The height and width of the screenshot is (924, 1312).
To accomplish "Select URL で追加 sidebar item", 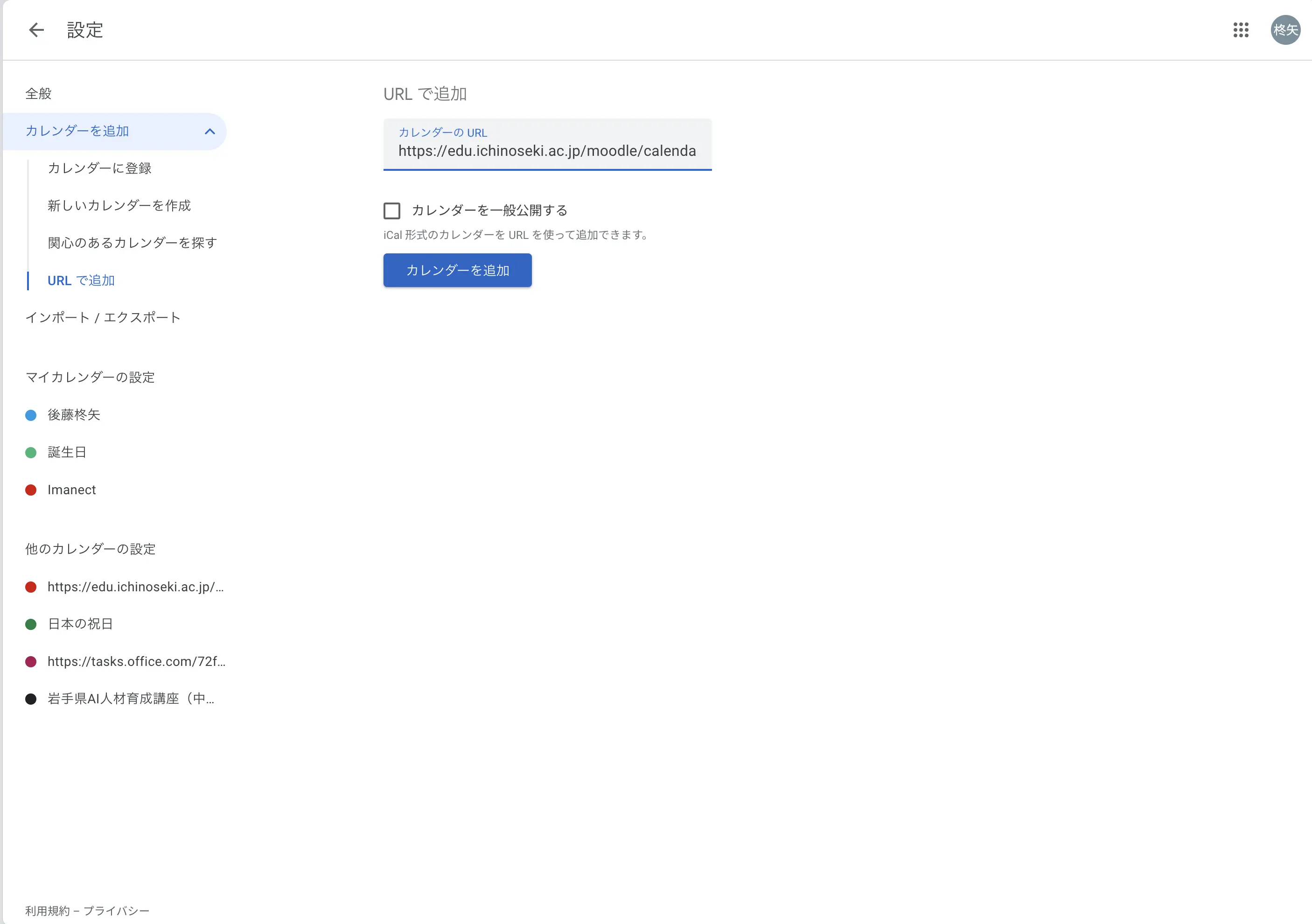I will pos(81,280).
